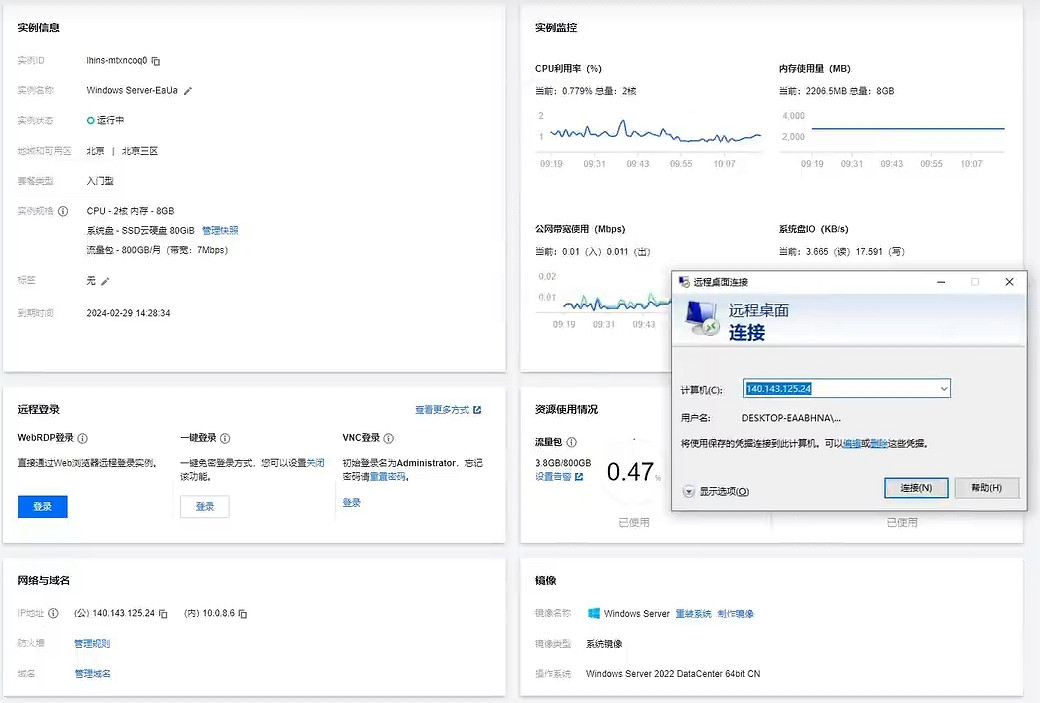The height and width of the screenshot is (703, 1040).
Task: Show info tooltip for 实例规格
Action: click(63, 211)
